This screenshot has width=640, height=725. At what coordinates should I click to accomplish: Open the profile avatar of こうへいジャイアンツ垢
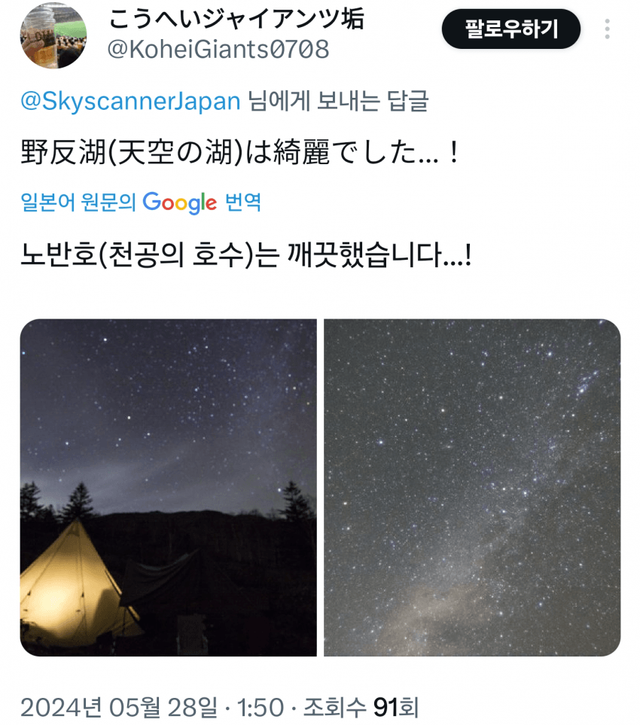(53, 35)
